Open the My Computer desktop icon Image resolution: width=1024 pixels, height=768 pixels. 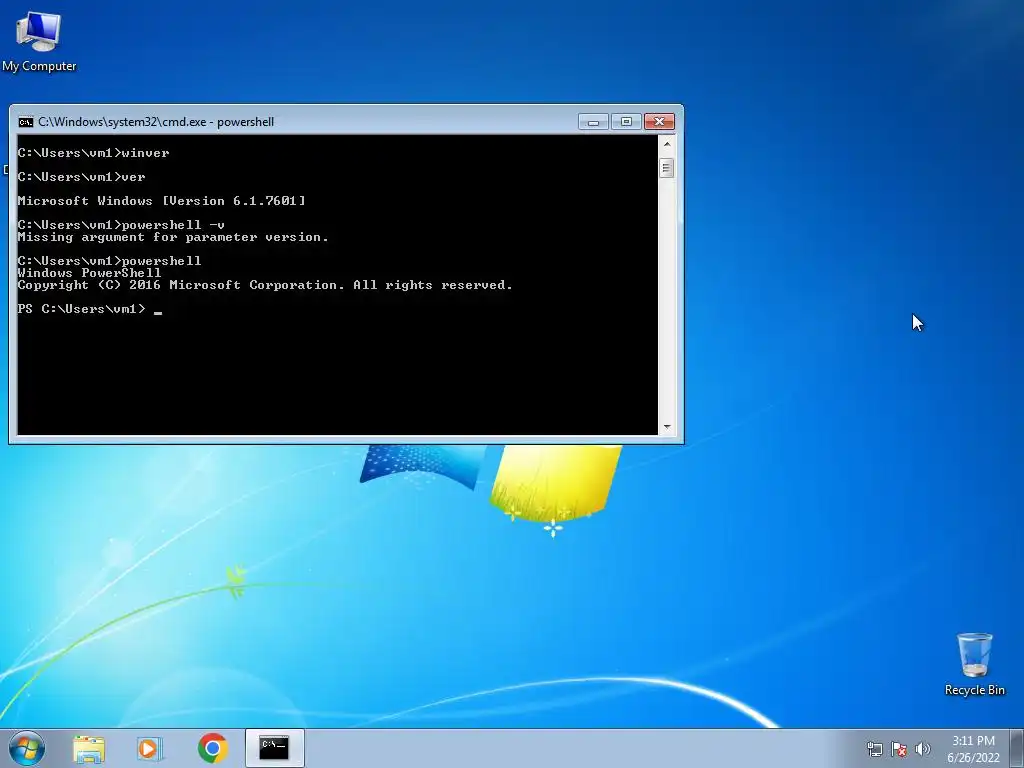pos(39,41)
